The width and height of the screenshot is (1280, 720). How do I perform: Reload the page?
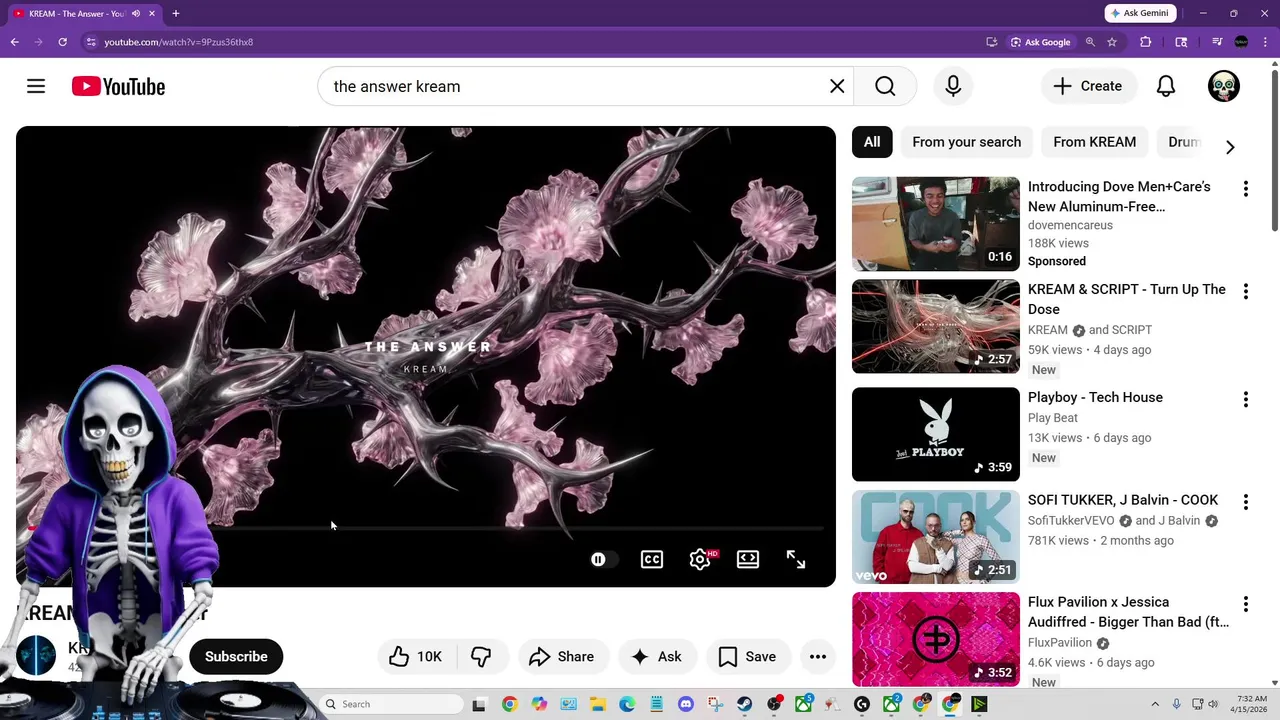[62, 42]
